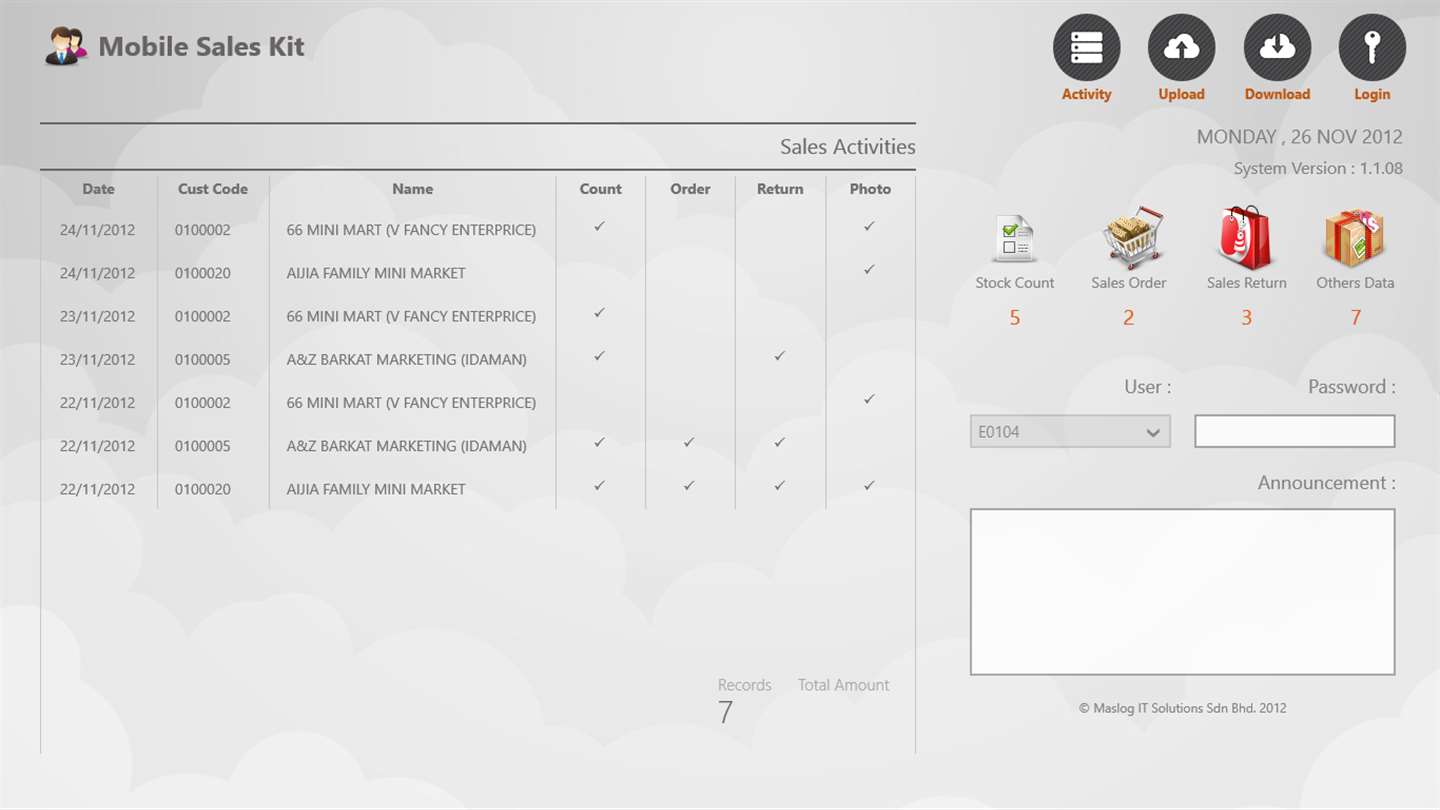Click the Login label link

point(1372,94)
